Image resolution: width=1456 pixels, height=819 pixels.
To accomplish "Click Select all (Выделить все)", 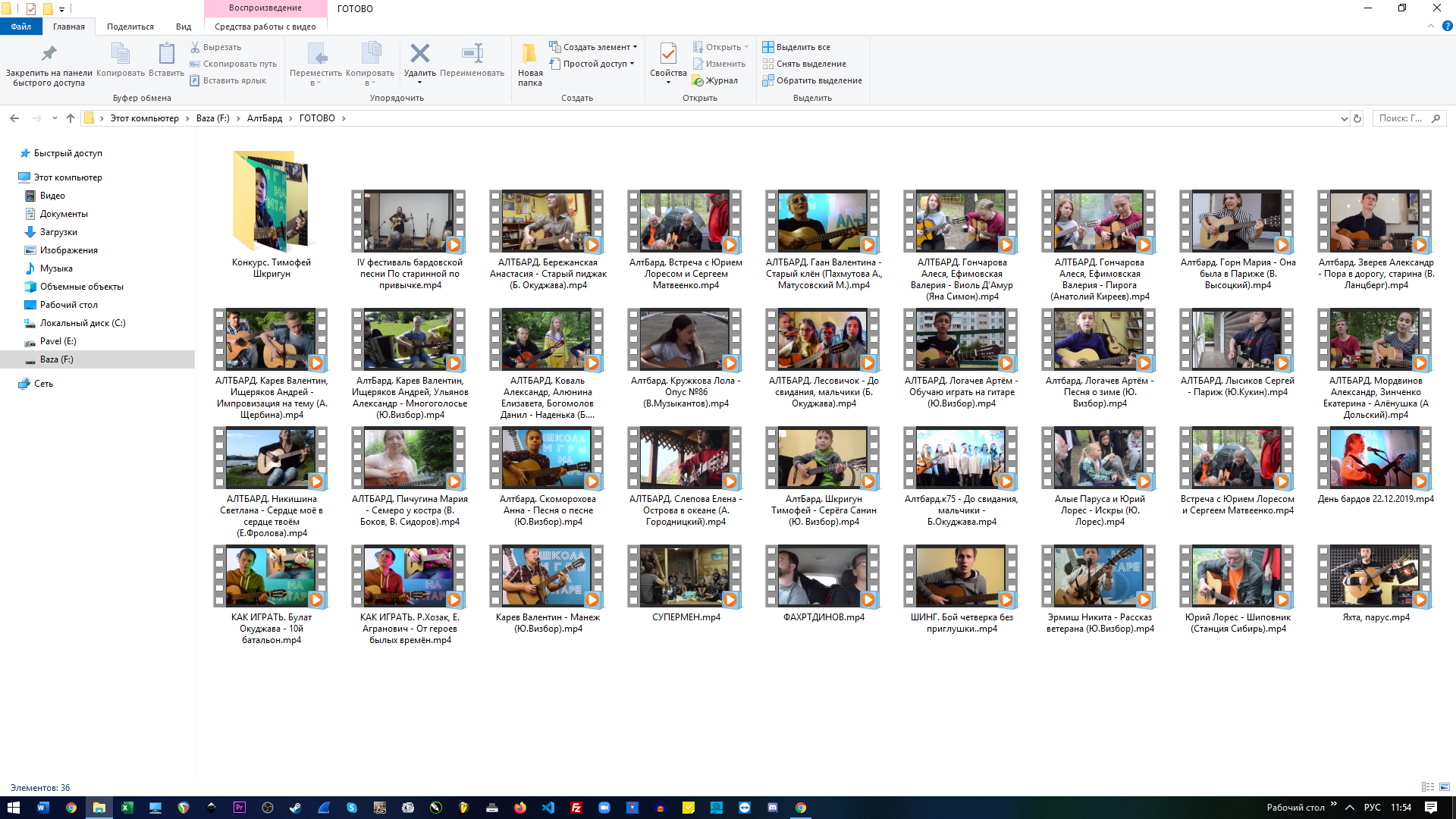I will (x=796, y=47).
